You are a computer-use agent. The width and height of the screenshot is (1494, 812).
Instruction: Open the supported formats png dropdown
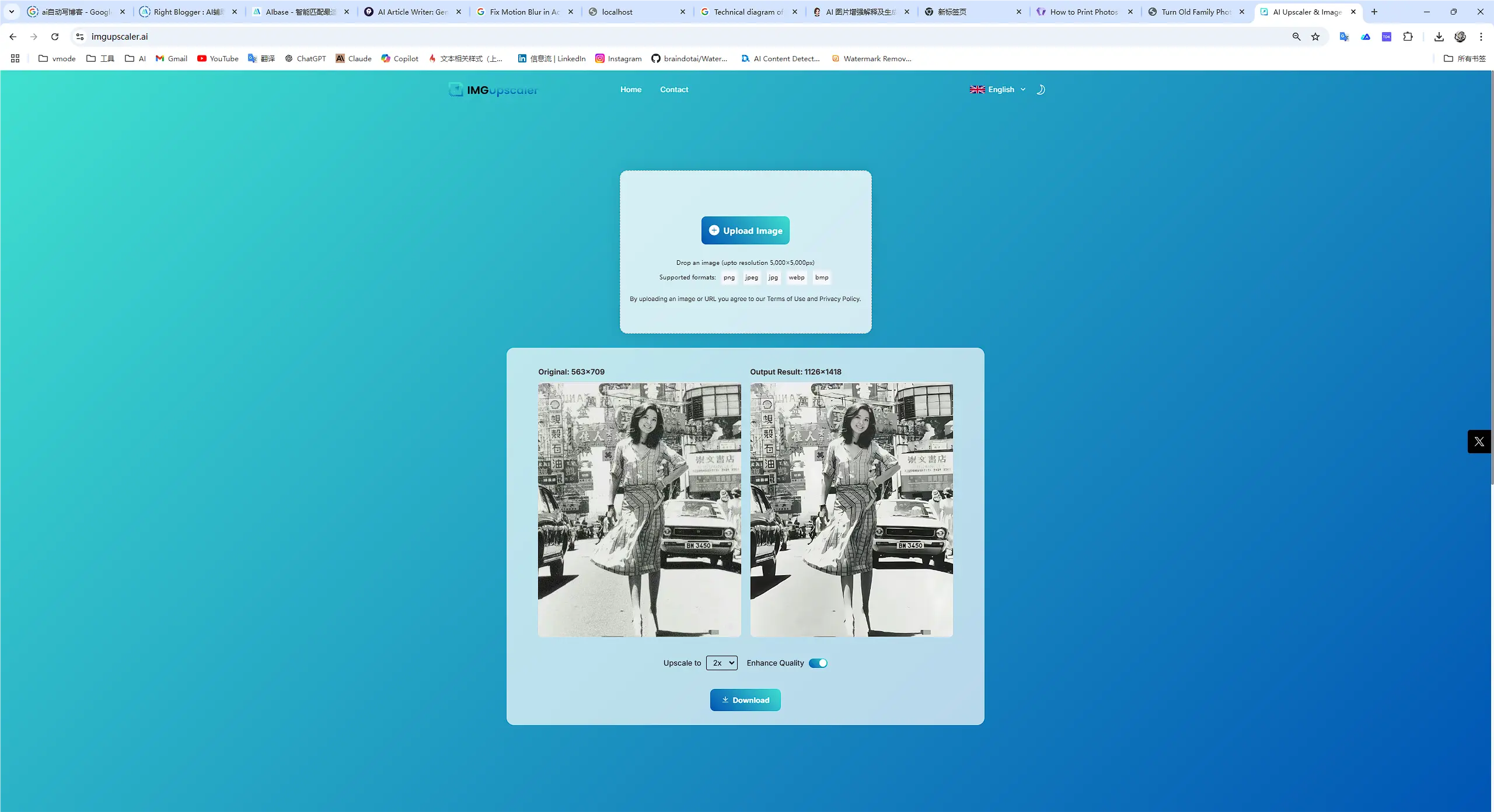(x=728, y=277)
